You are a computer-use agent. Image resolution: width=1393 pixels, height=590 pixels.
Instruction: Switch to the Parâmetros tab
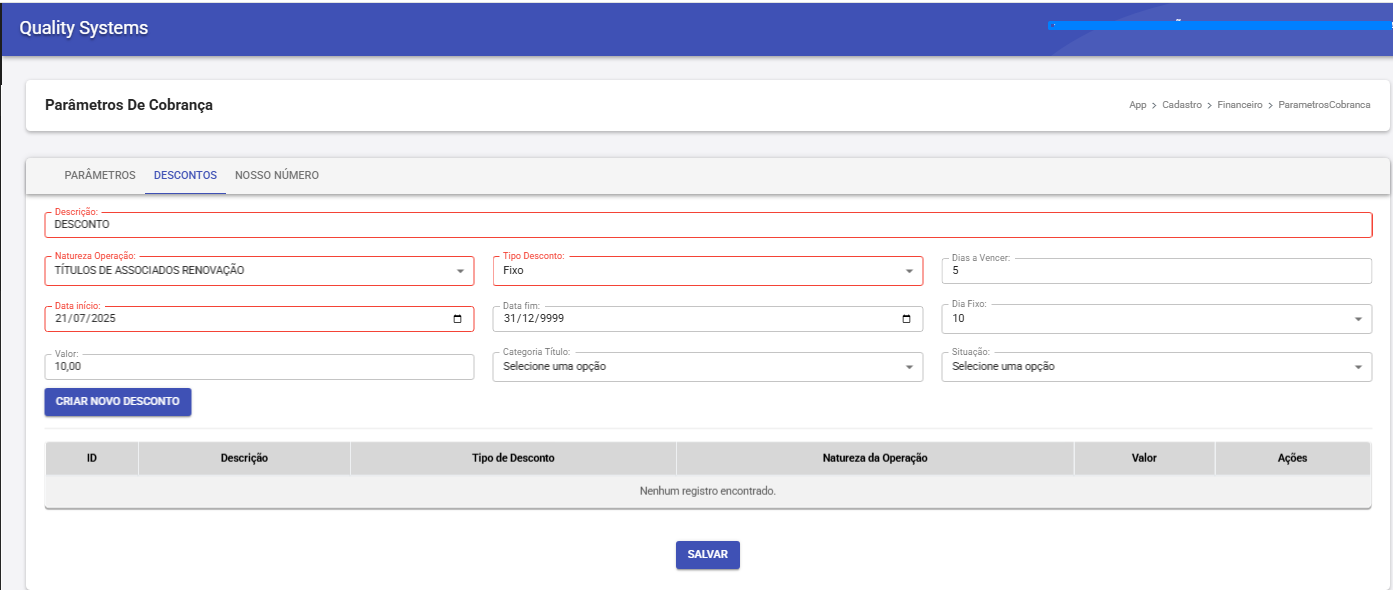coord(100,175)
